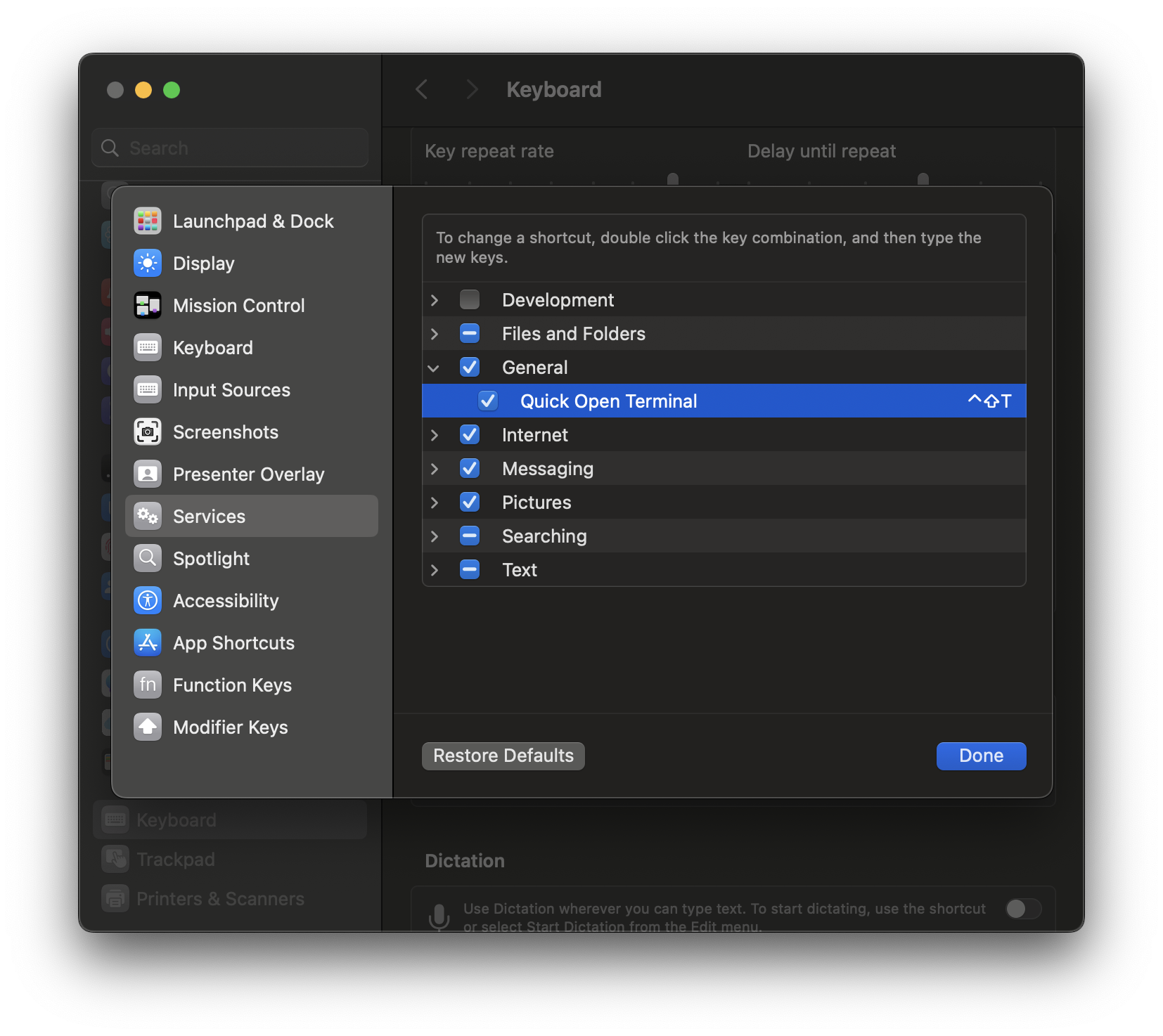Click the yellow minimize window button
Screen dimensions: 1163x1036
[x=143, y=90]
